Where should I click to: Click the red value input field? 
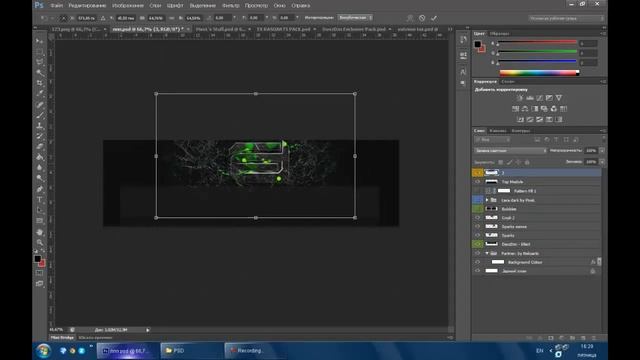point(588,43)
